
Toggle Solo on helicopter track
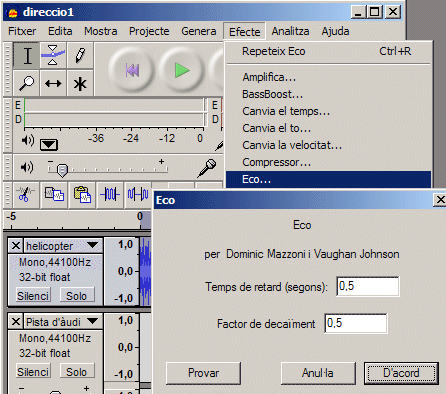[77, 296]
